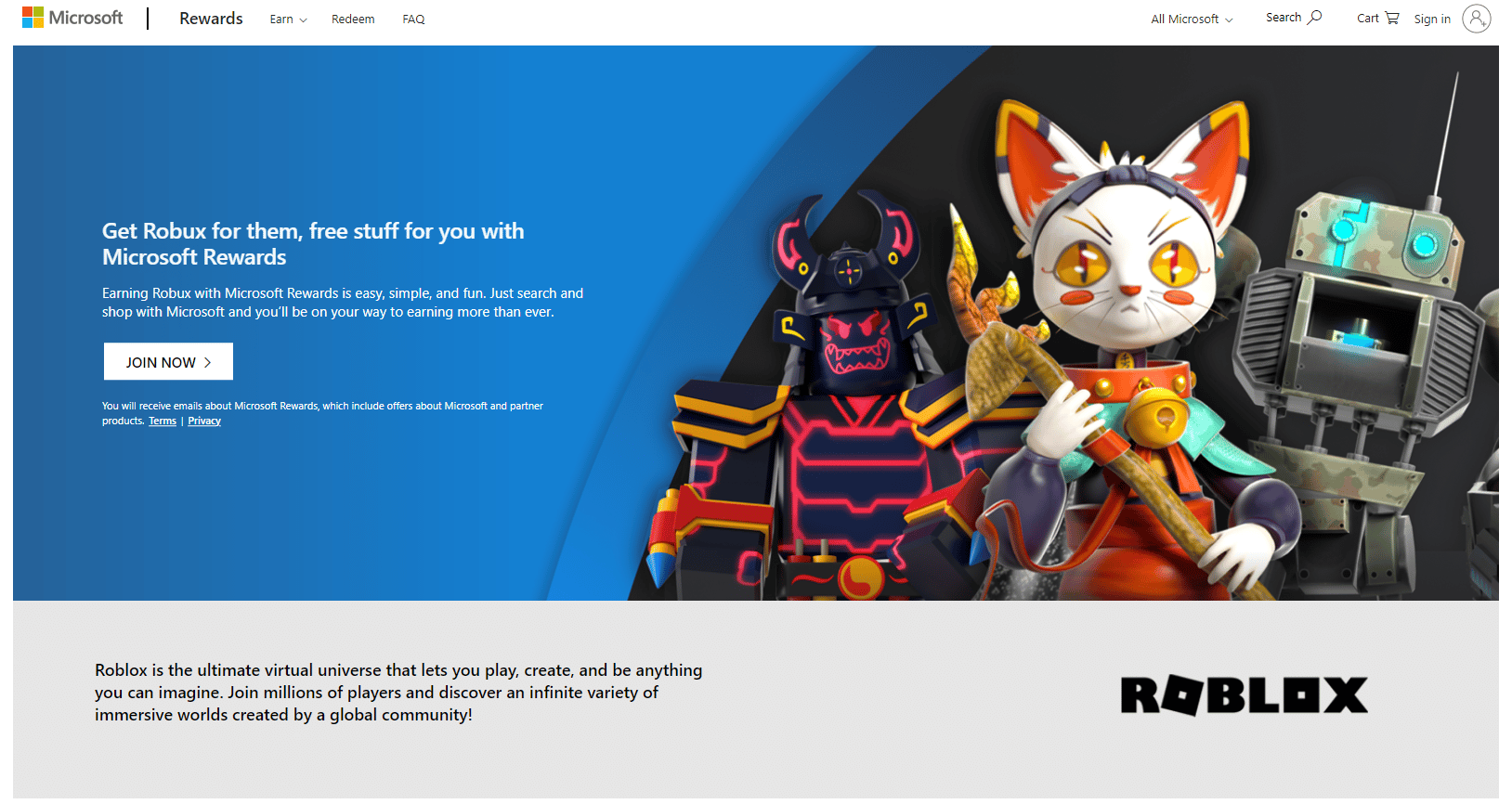This screenshot has height=804, width=1512.
Task: Click the Search magnifier icon
Action: pos(1315,17)
